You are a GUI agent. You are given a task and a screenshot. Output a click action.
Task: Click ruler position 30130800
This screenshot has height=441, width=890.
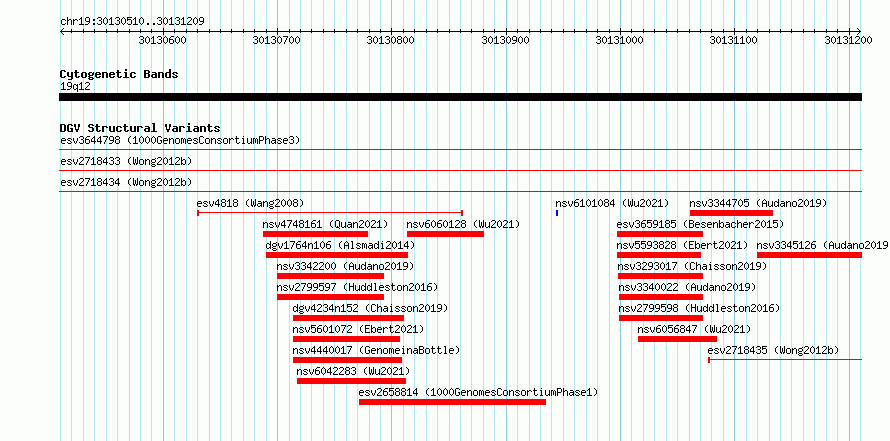coord(391,40)
